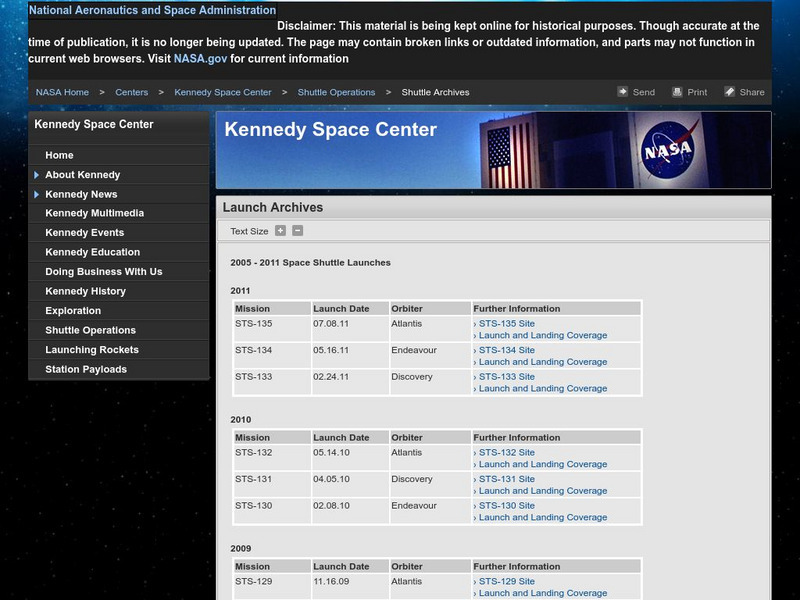This screenshot has height=600, width=800.
Task: Open the STS-132 Site link
Action: [x=507, y=453]
